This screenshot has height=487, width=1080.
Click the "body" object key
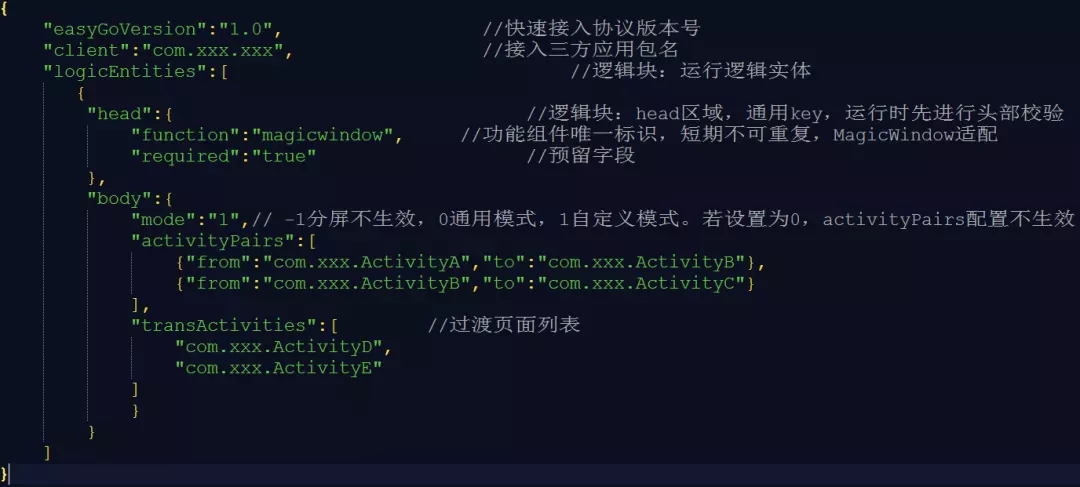120,199
